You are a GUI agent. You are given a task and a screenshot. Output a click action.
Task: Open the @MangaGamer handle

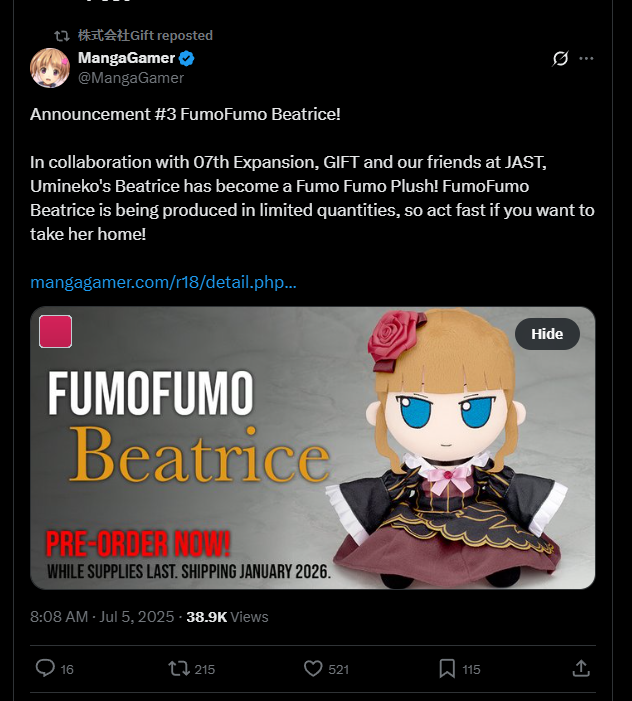pos(131,78)
